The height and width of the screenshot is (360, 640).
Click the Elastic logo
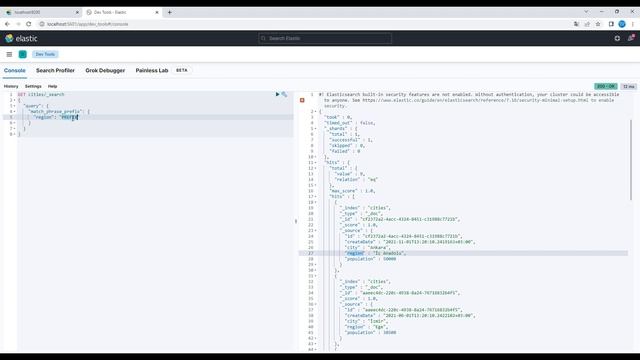coord(21,38)
